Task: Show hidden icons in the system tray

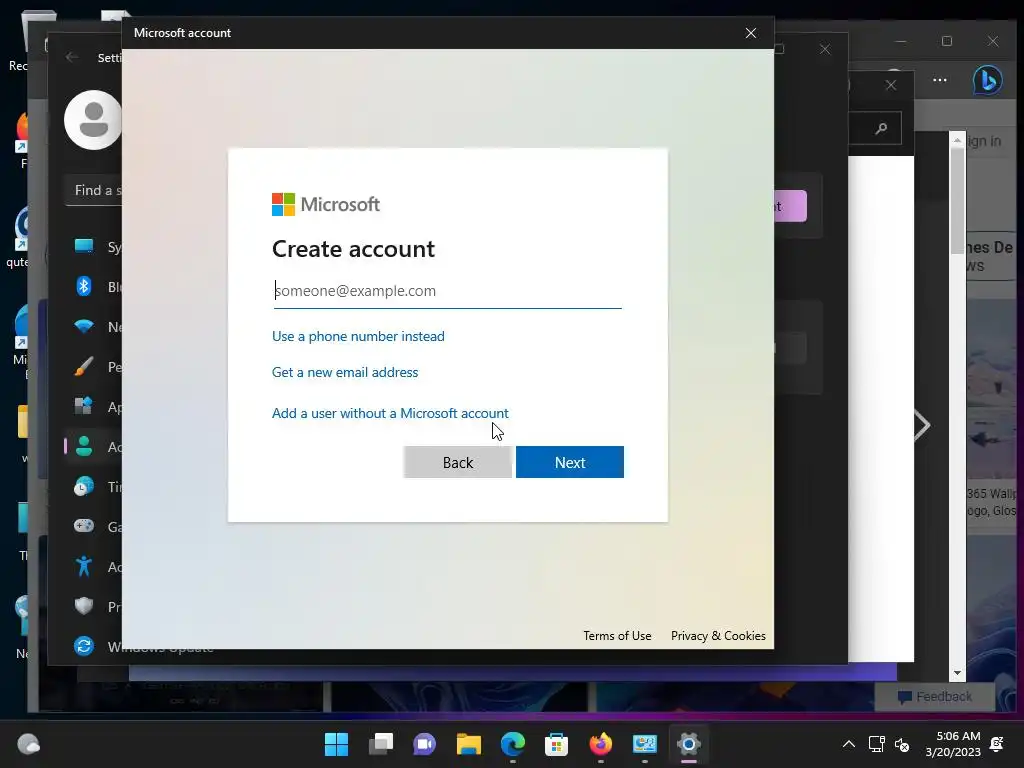Action: [848, 744]
